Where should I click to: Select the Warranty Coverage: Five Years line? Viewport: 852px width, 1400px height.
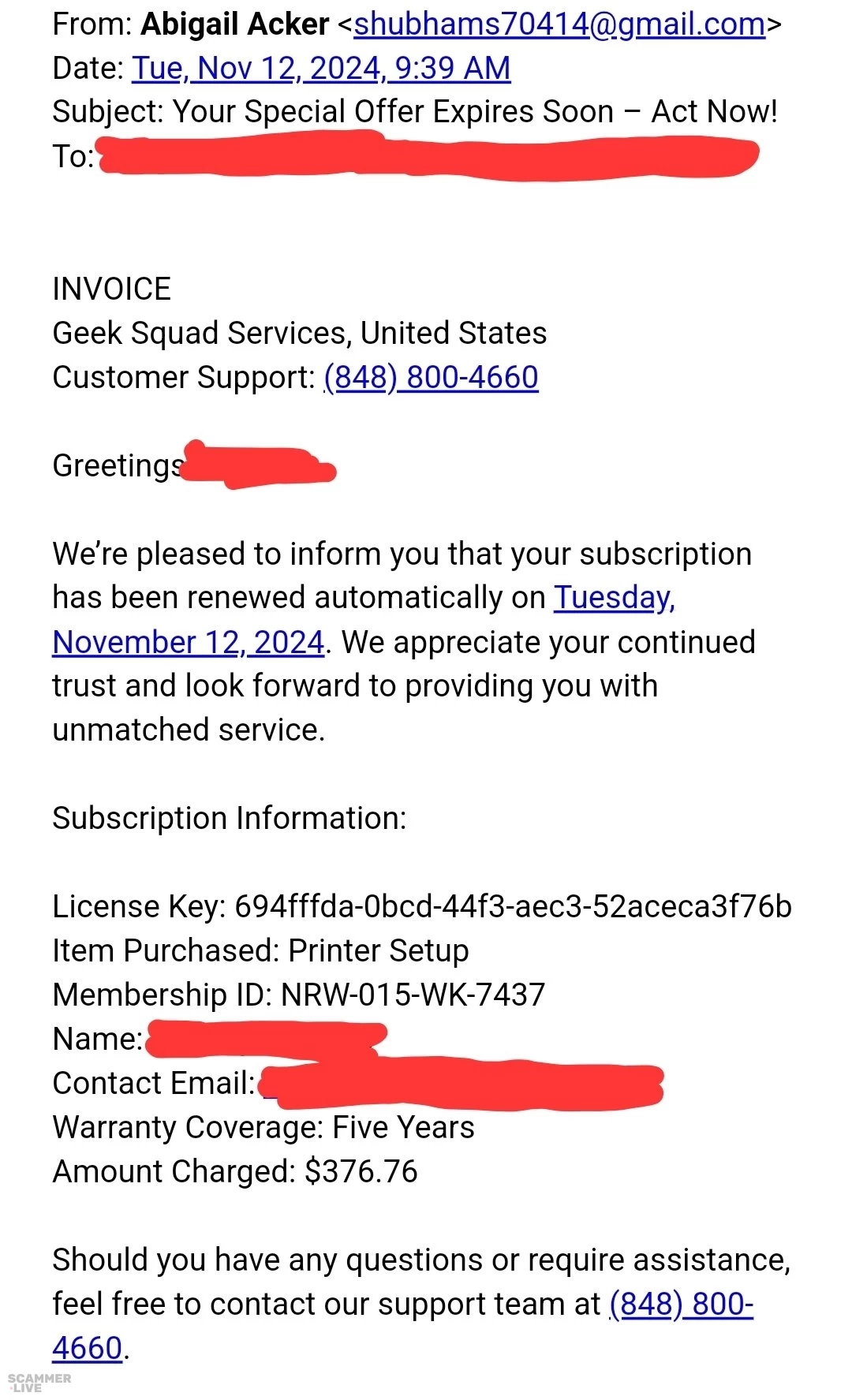[x=263, y=1128]
